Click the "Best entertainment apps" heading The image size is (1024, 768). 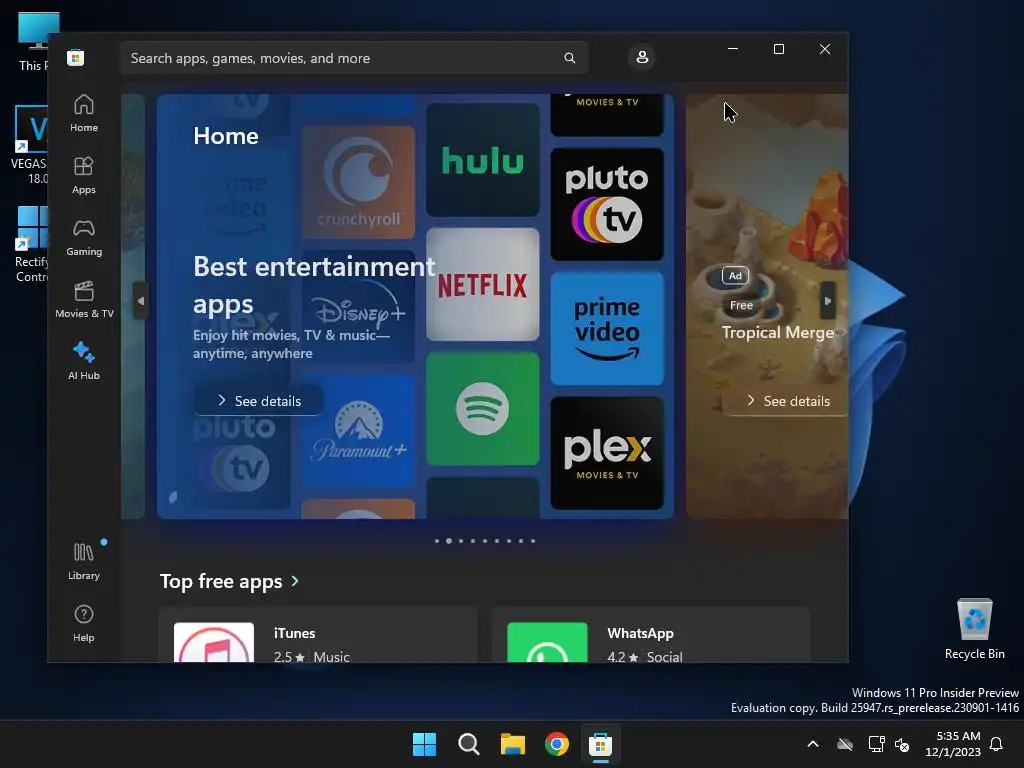pos(313,285)
